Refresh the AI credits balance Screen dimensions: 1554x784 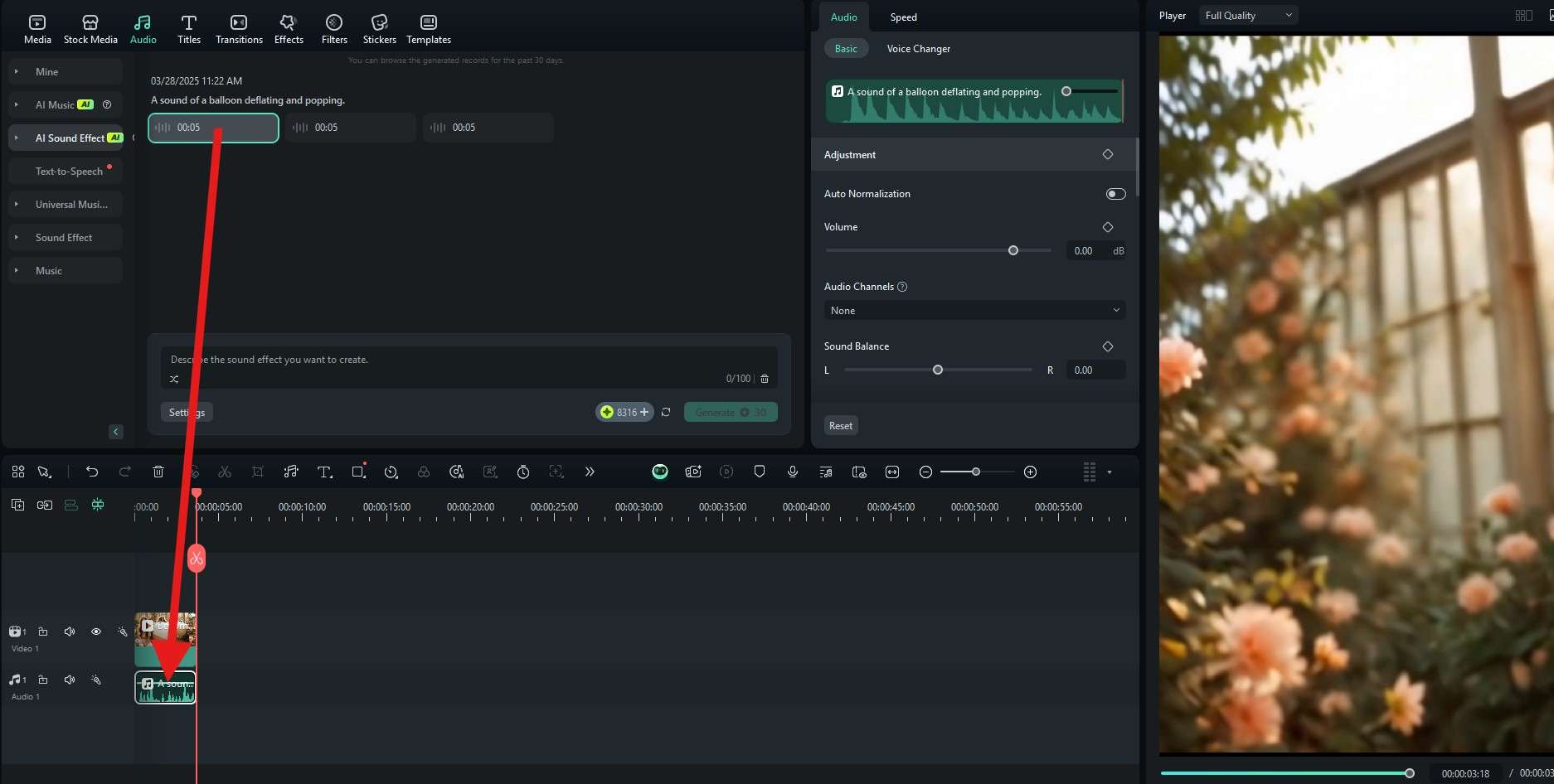coord(666,412)
